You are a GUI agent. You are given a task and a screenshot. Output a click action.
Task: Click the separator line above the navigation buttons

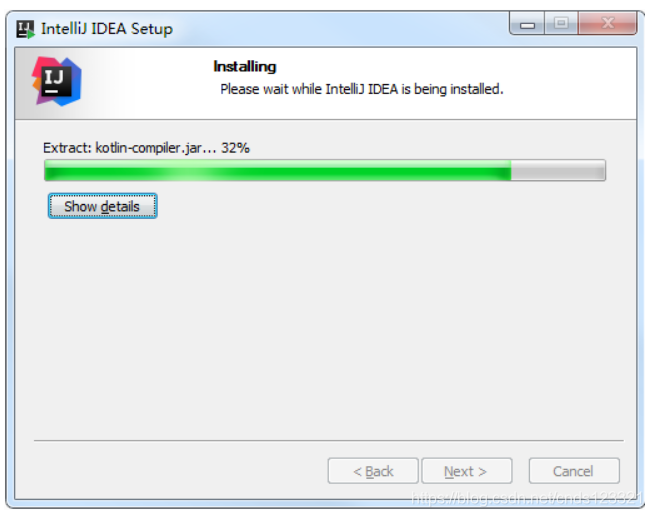(329, 440)
